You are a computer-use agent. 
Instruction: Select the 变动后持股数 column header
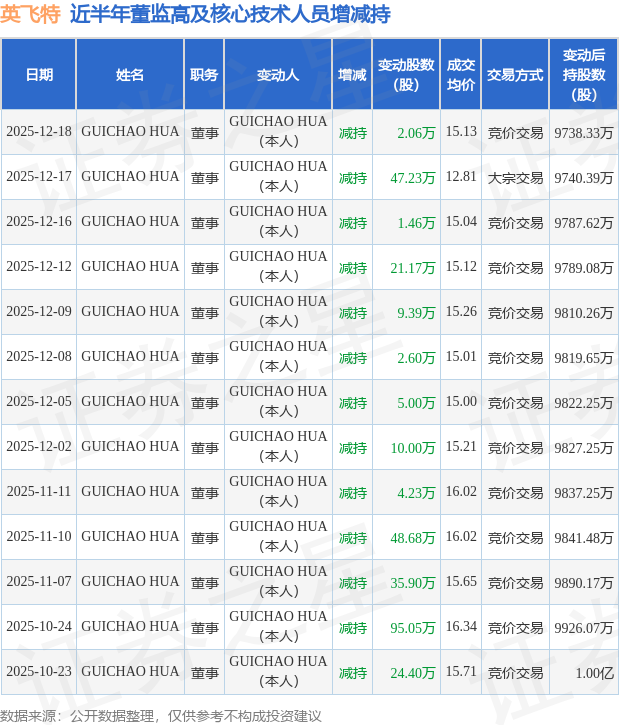pos(584,75)
